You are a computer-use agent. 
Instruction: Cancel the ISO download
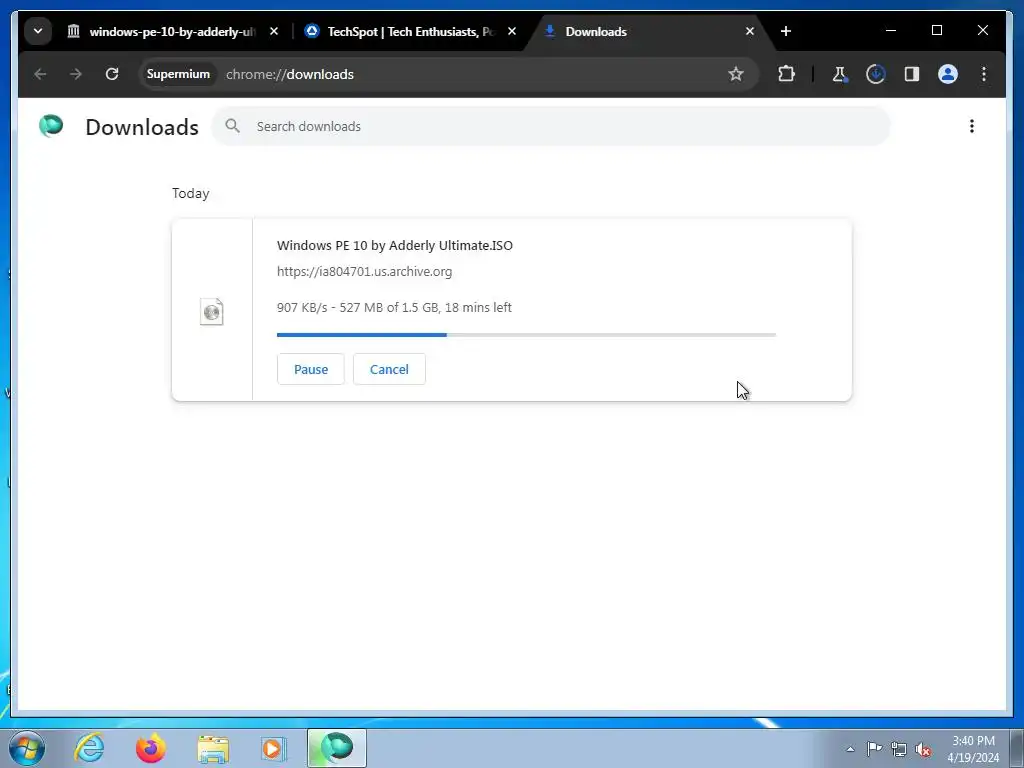click(389, 369)
